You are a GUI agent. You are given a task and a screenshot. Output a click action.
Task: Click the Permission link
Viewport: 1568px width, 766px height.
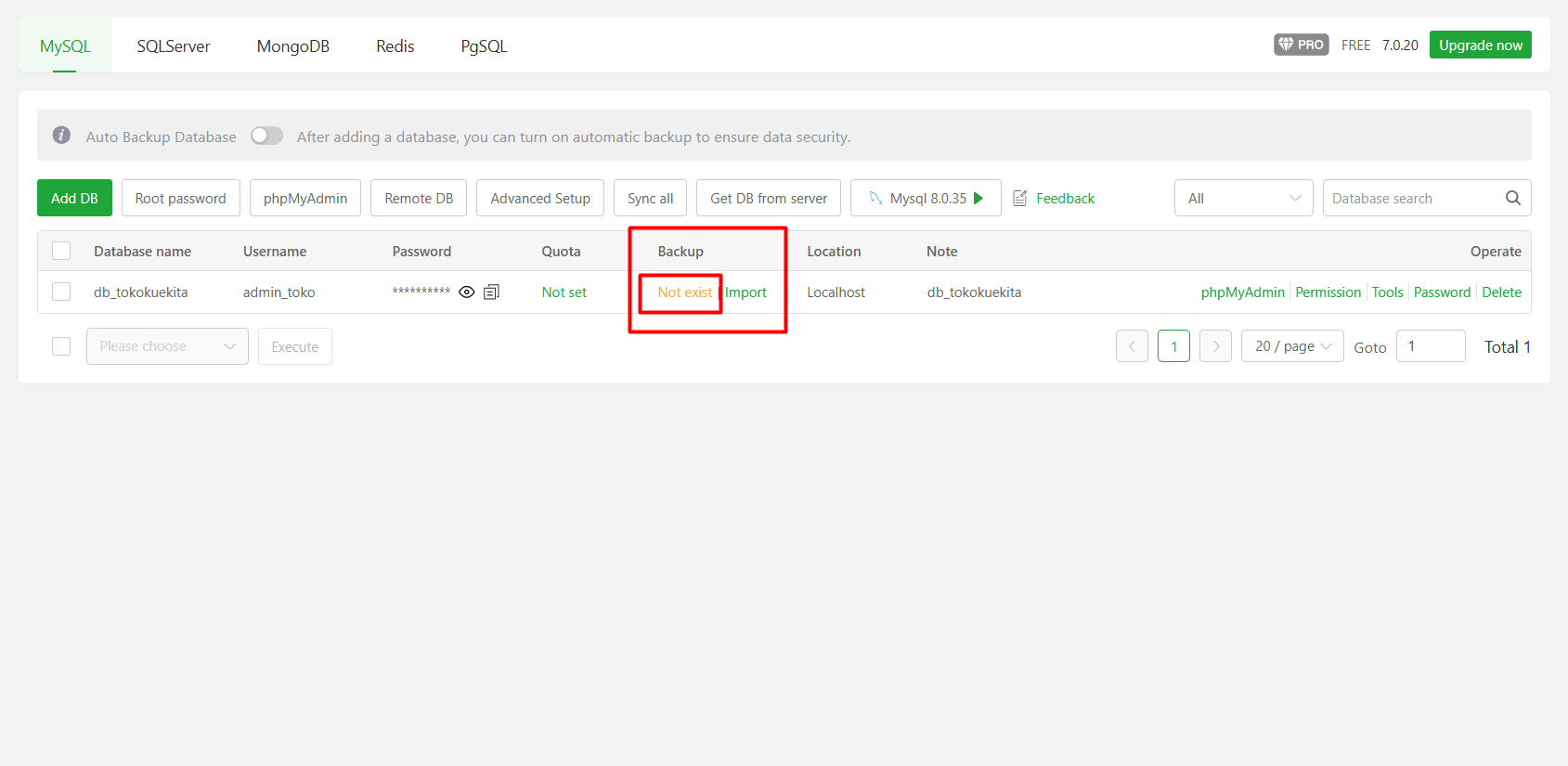pyautogui.click(x=1328, y=292)
